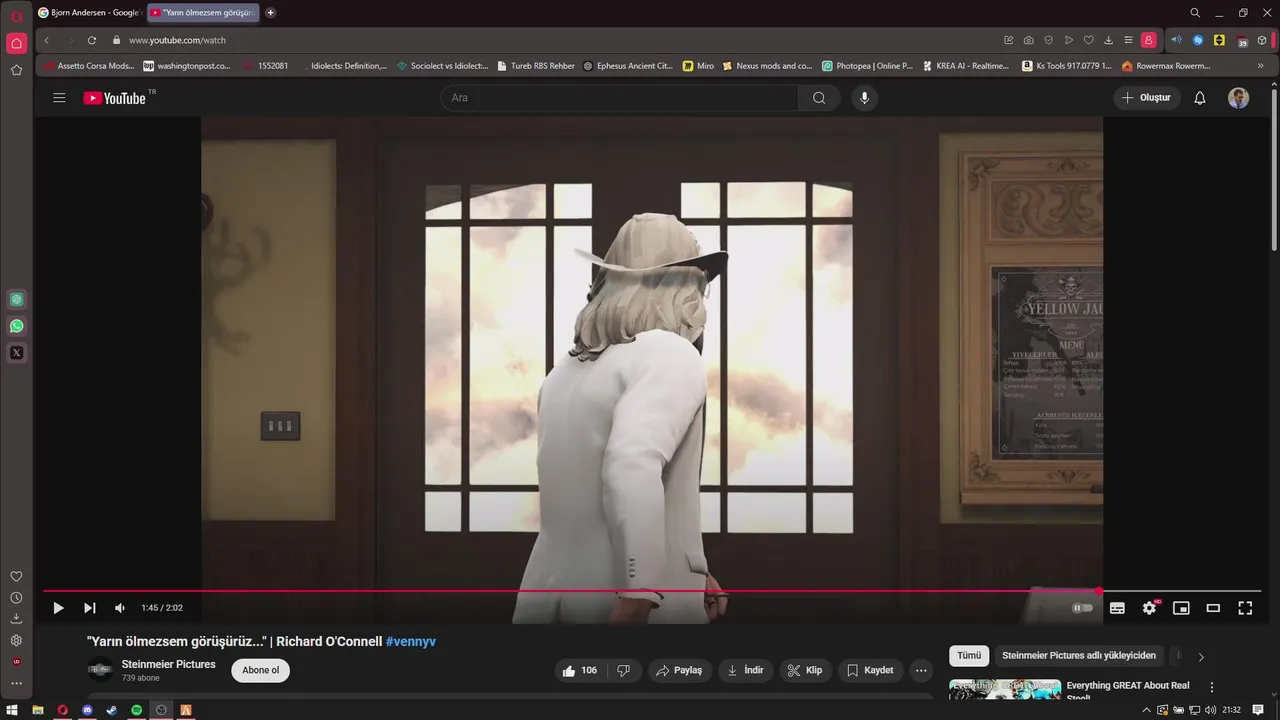
Task: Open tab search magnifier in title bar
Action: pyautogui.click(x=1195, y=13)
